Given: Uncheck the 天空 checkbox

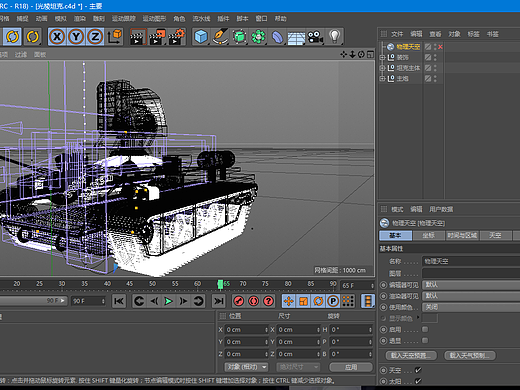Looking at the screenshot, I should pyautogui.click(x=418, y=370).
